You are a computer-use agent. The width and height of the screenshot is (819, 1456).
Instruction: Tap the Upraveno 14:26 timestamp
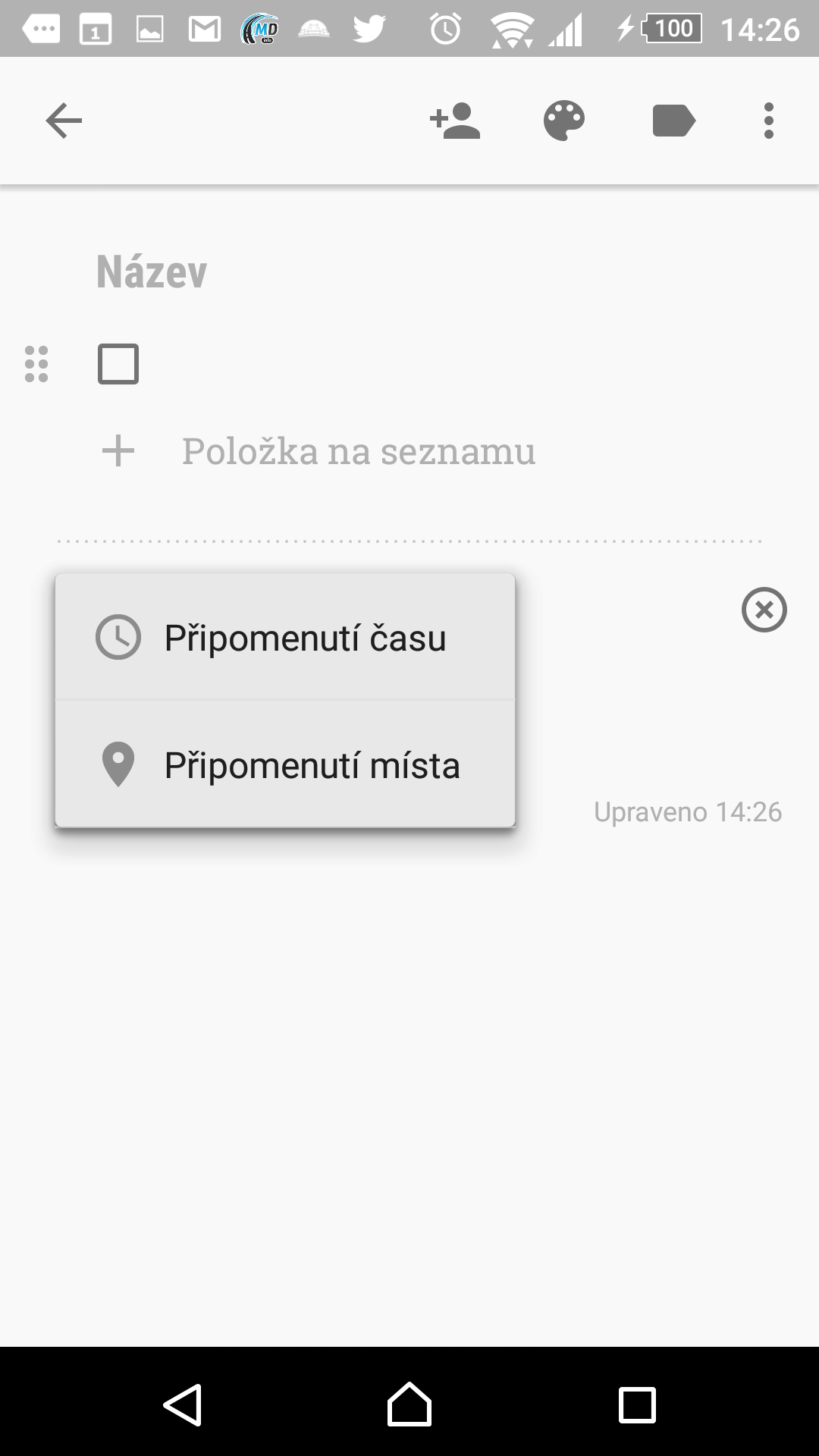tap(688, 811)
